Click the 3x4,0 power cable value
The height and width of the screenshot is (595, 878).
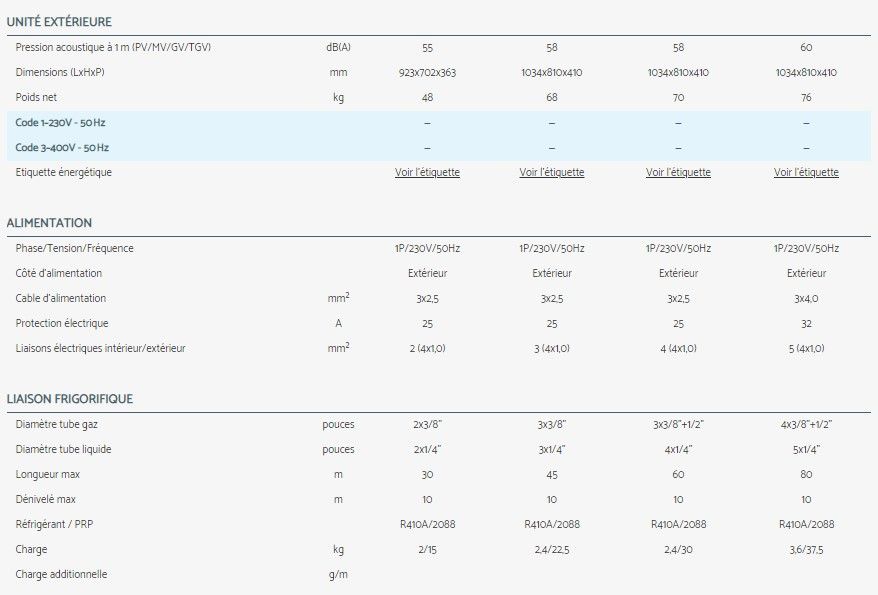click(806, 298)
